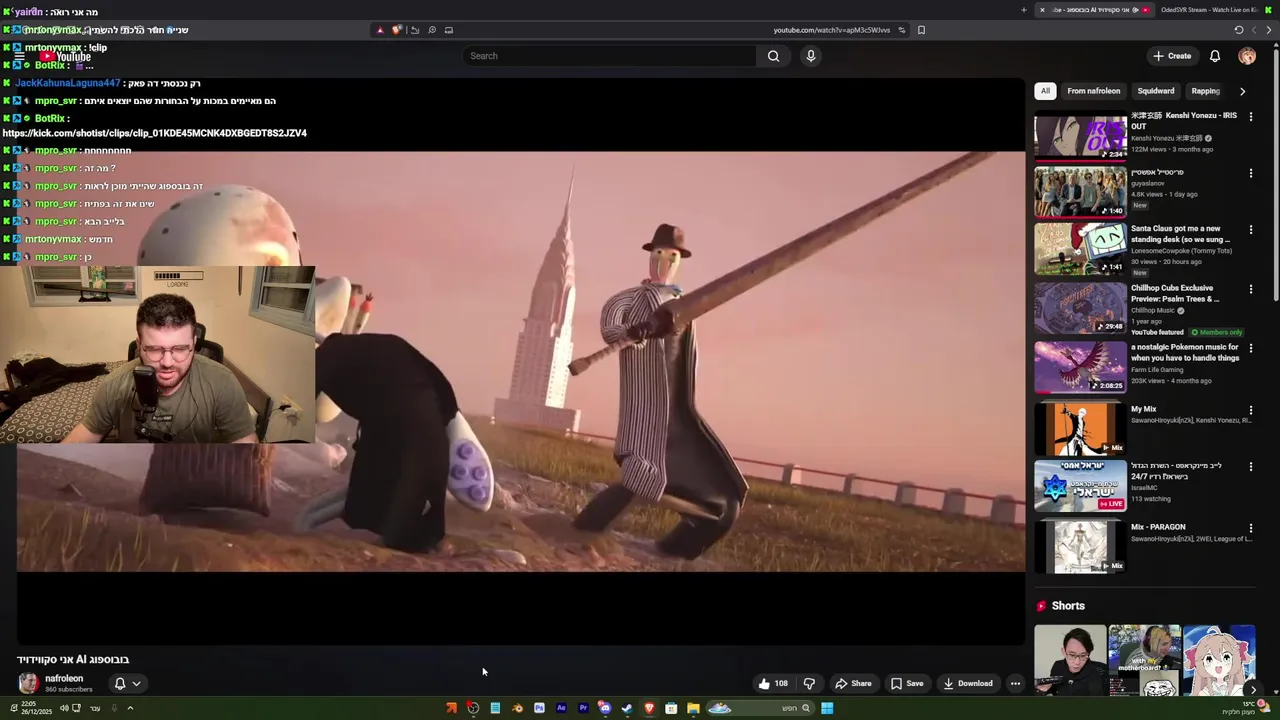Open options for nostalgic Pokemon mix video
This screenshot has width=1280, height=720.
1250,348
